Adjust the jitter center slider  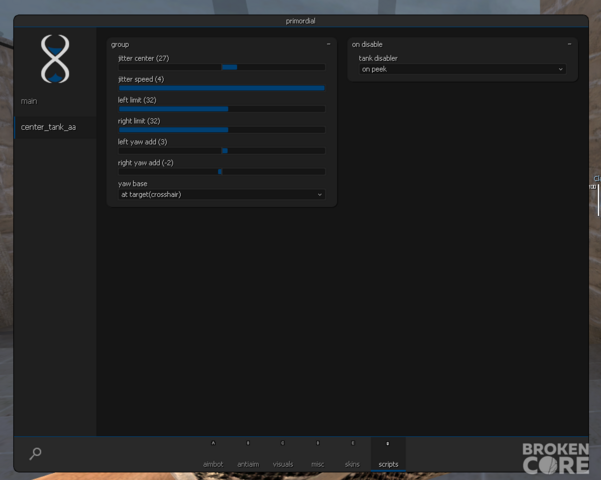point(222,67)
